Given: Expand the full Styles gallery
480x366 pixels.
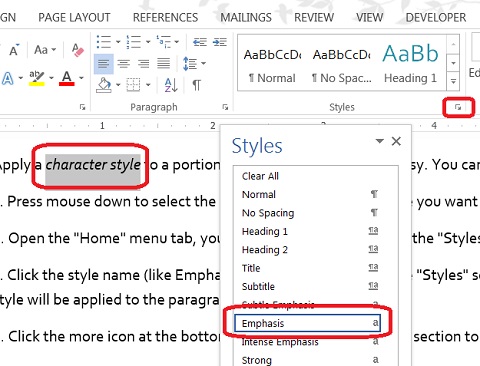Looking at the screenshot, I should (453, 81).
